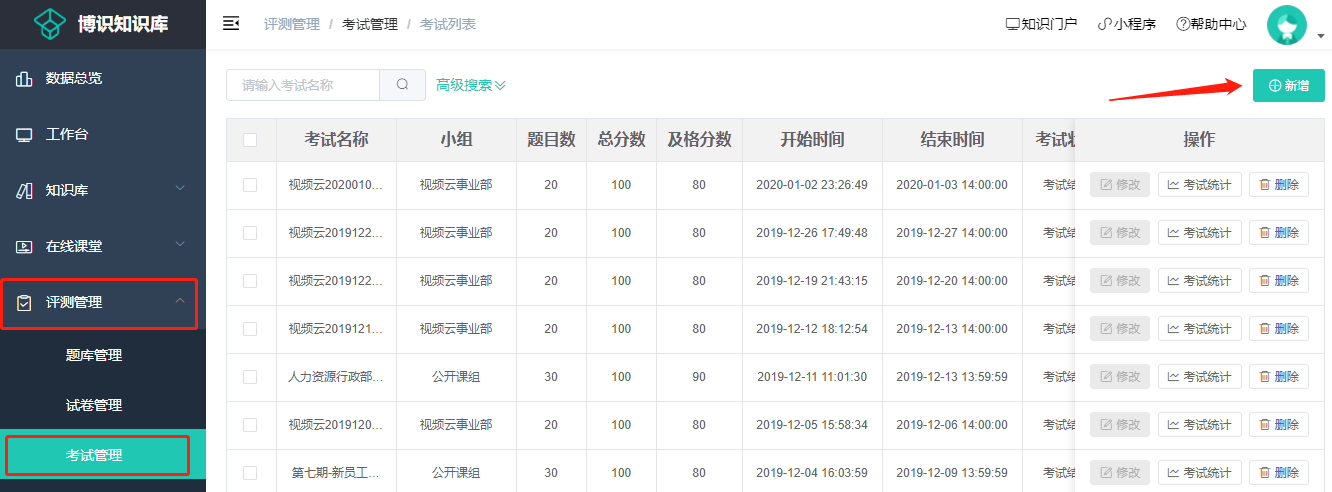
Task: Click 考试统计 in the first row
Action: coord(1200,185)
